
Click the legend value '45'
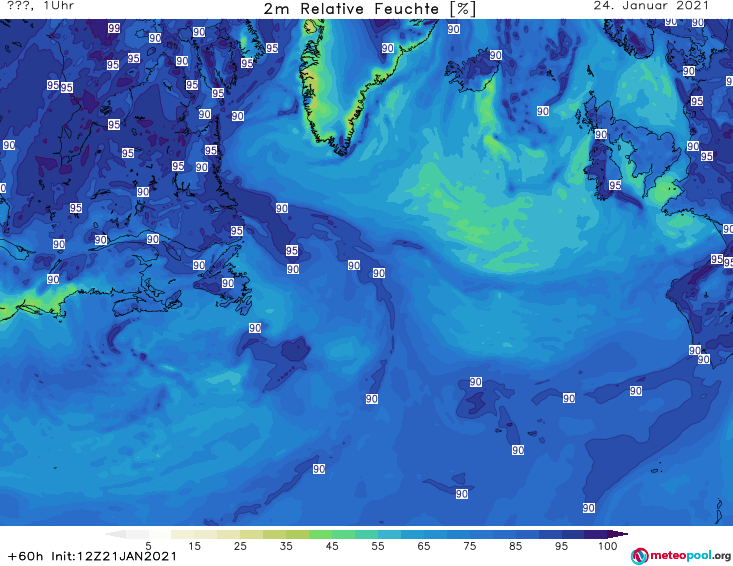click(x=332, y=546)
